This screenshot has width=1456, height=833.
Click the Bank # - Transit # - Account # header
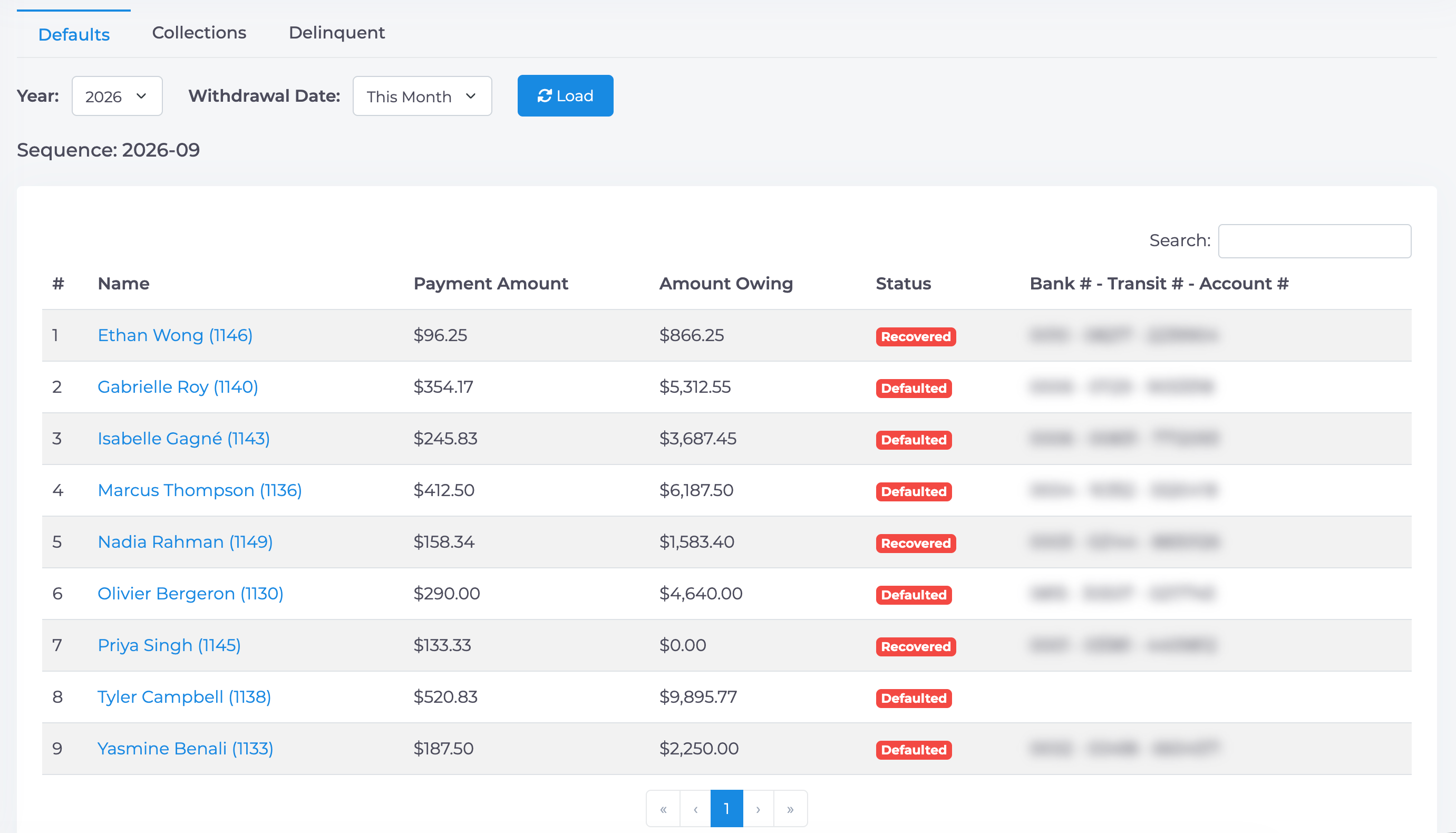coord(1159,284)
